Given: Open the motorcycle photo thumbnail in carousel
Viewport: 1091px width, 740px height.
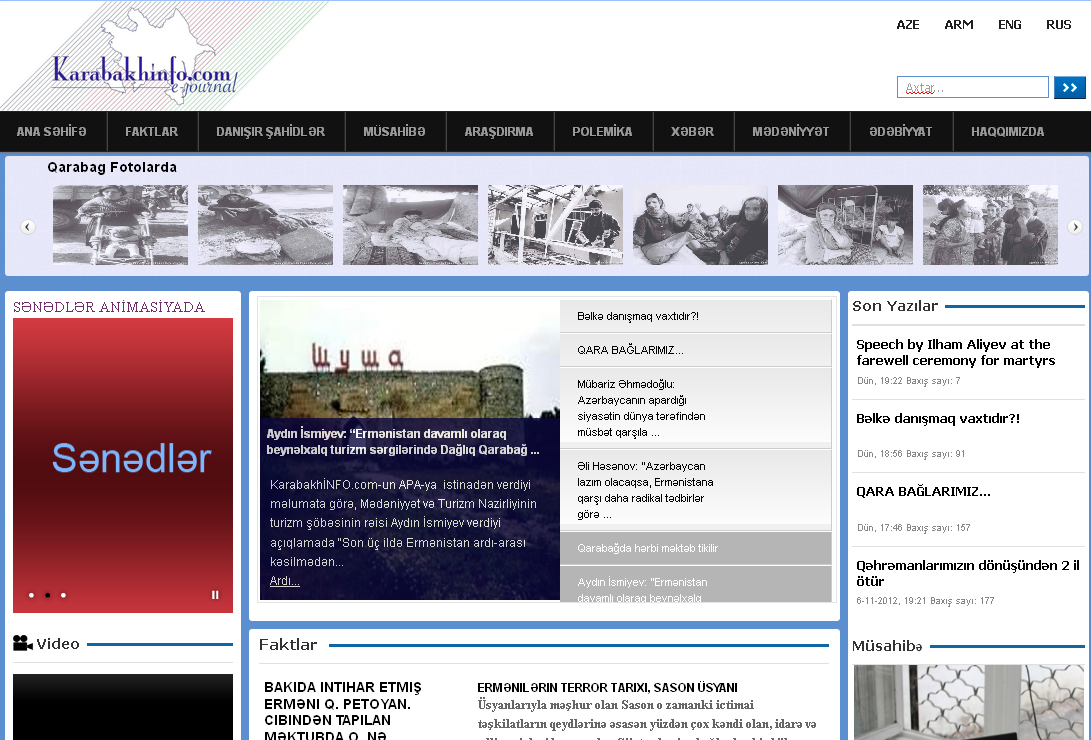Looking at the screenshot, I should point(120,225).
